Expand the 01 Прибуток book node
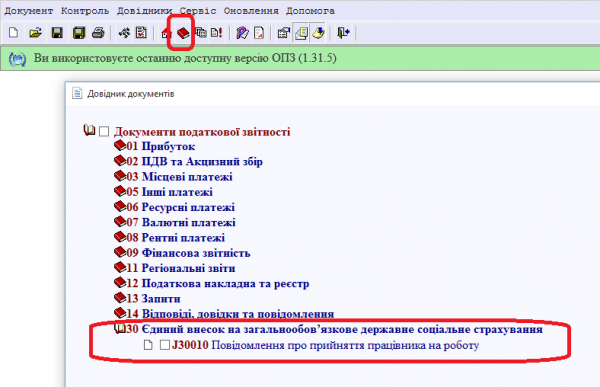This screenshot has height=387, width=600. tap(120, 145)
